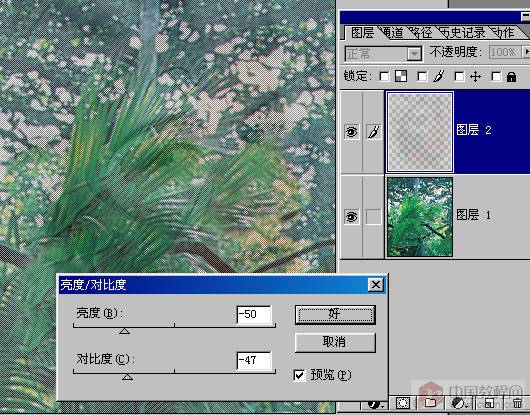Click the create new layer icon

click(489, 403)
